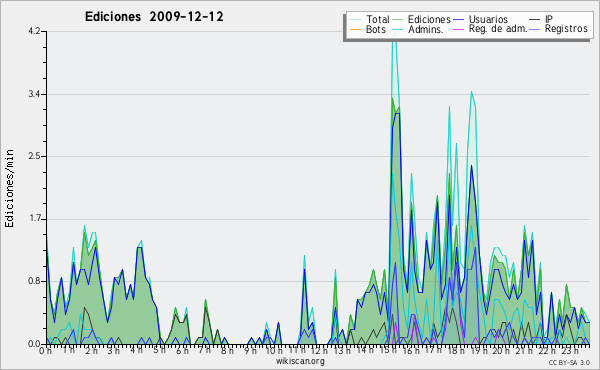Click the '20 h' x-axis label

(x=500, y=351)
